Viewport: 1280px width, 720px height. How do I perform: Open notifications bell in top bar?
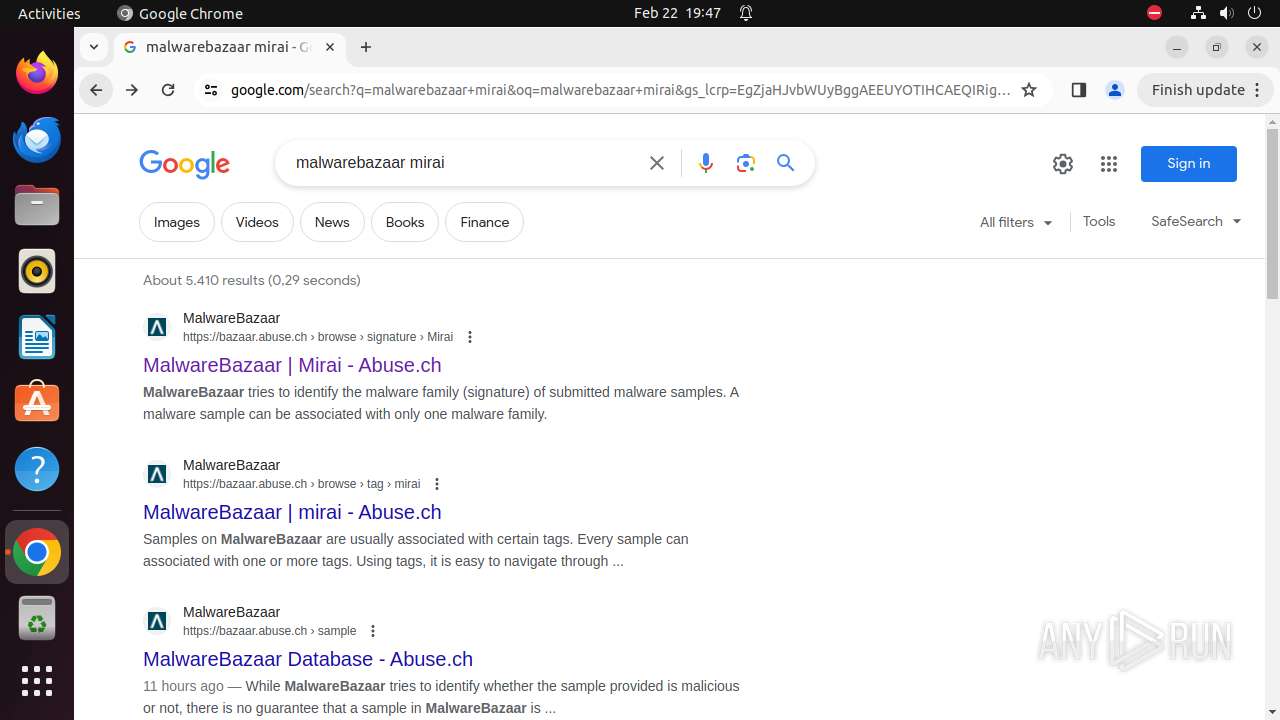tap(746, 13)
